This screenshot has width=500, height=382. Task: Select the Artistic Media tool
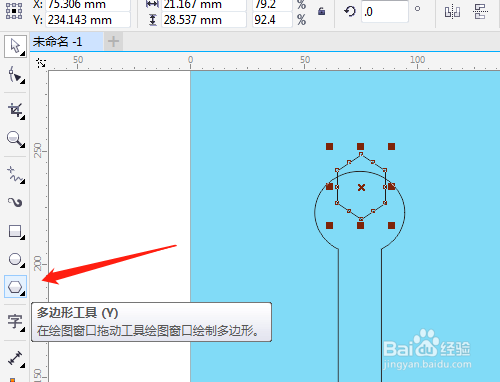click(15, 202)
